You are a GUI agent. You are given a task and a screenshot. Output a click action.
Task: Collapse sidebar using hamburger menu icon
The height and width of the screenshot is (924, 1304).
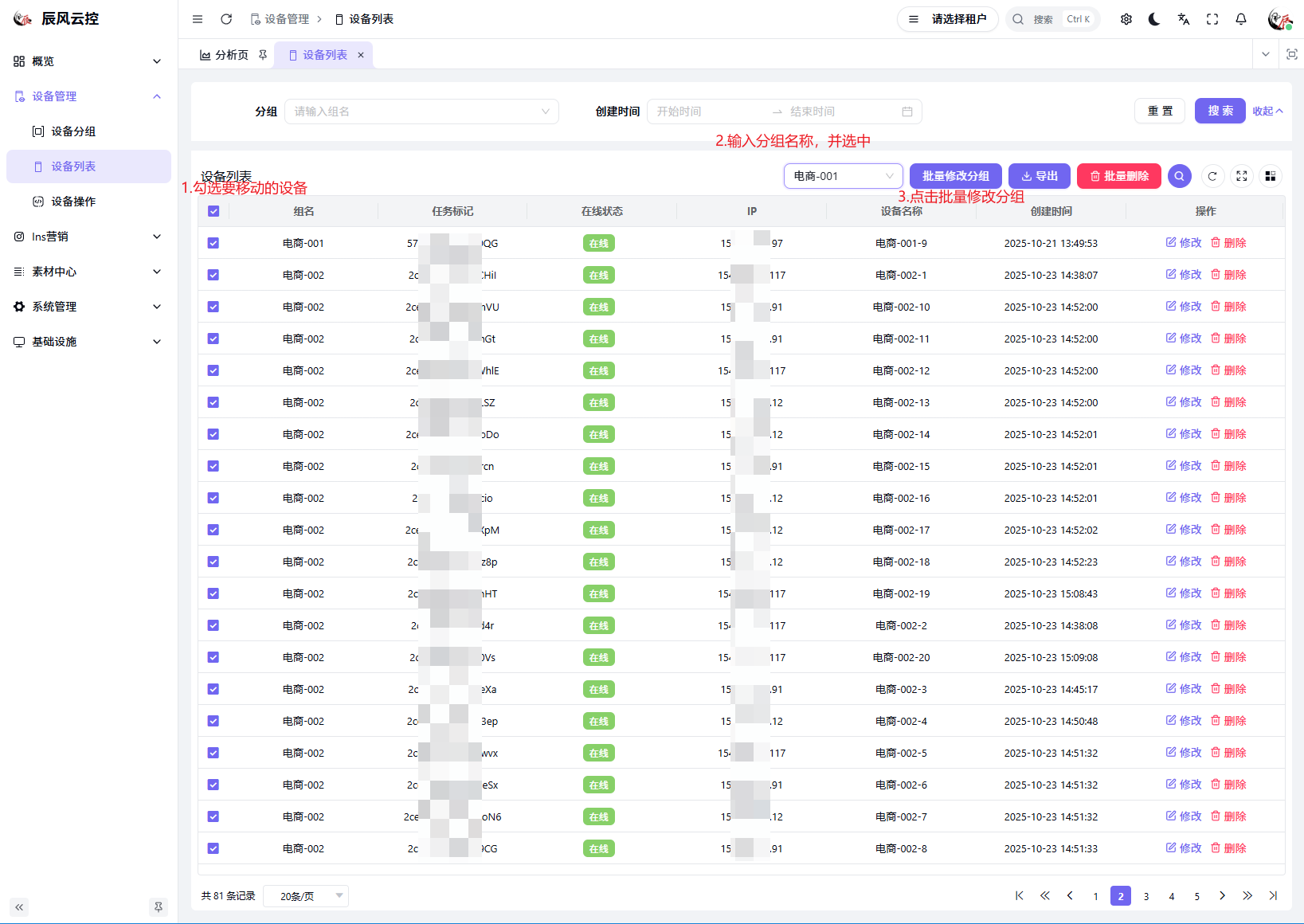click(x=198, y=19)
